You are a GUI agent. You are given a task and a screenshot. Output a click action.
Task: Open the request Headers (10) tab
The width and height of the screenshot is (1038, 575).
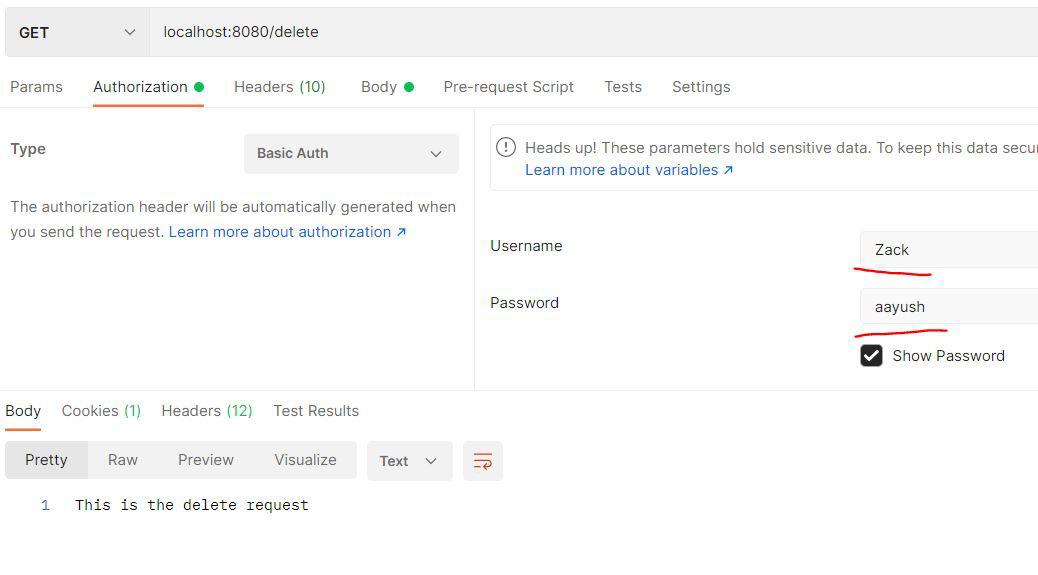(x=279, y=87)
